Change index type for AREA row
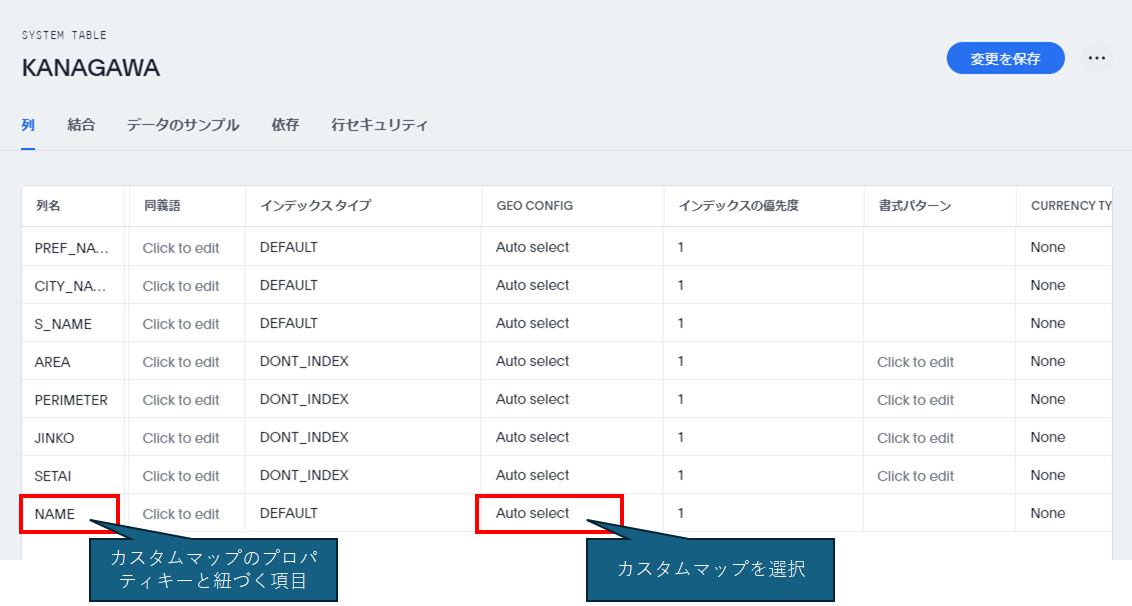 coord(304,361)
